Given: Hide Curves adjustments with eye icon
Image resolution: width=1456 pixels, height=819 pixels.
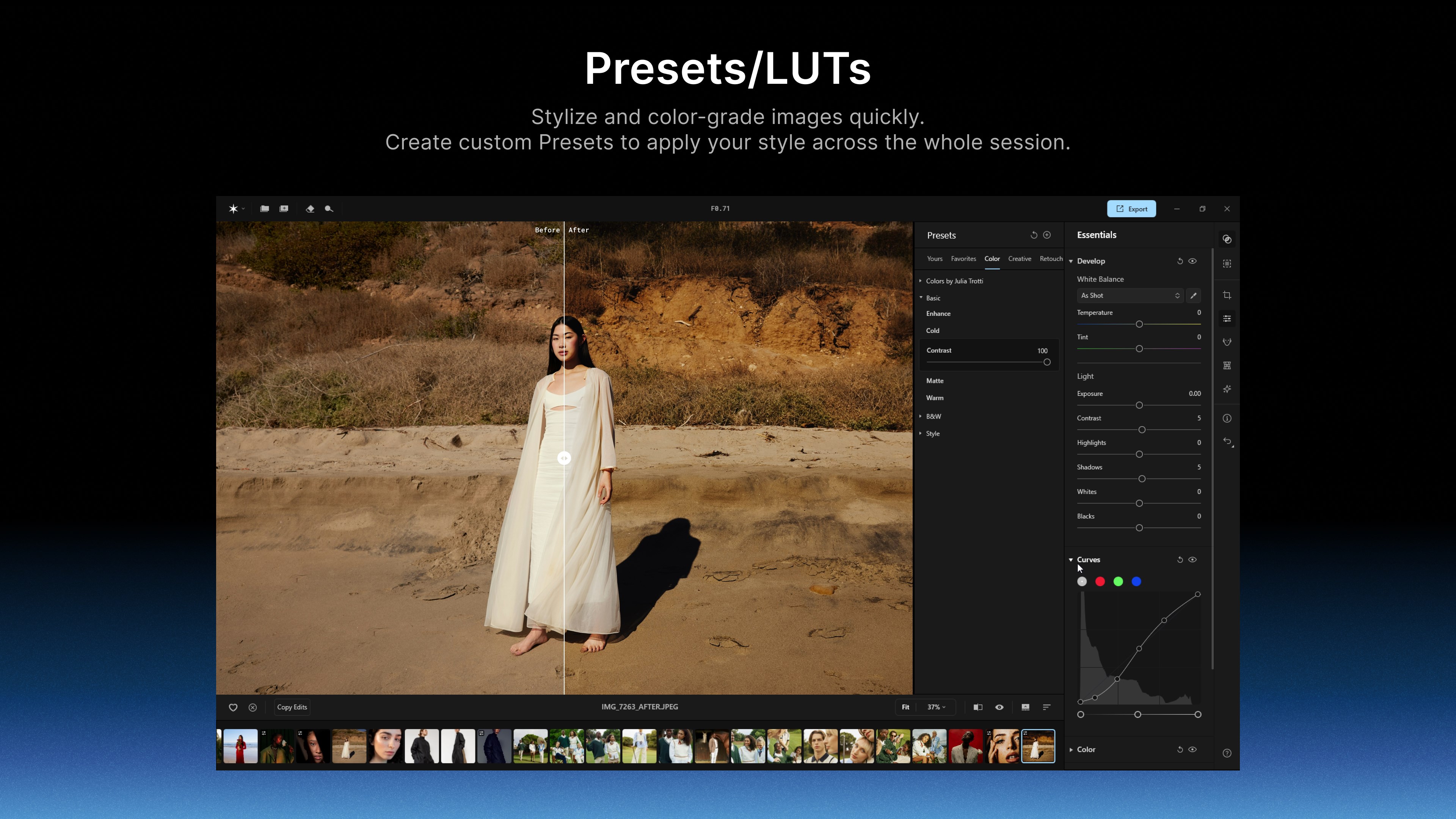Looking at the screenshot, I should 1192,560.
